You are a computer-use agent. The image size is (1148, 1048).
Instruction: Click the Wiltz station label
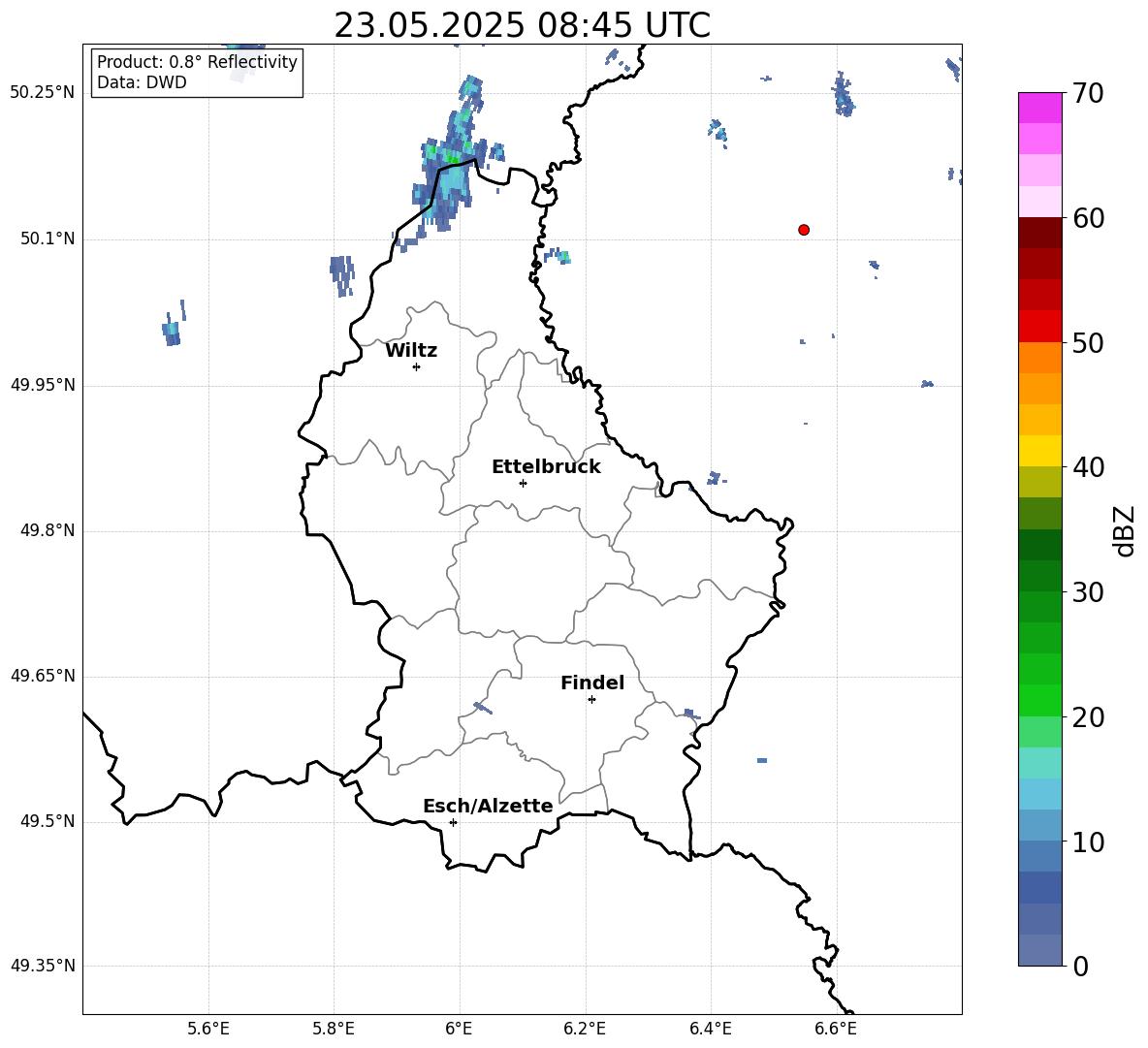[x=411, y=351]
